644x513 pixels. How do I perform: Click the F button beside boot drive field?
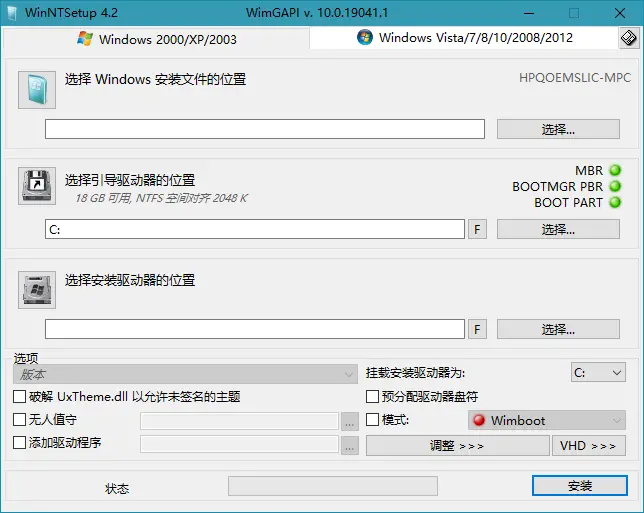point(477,229)
